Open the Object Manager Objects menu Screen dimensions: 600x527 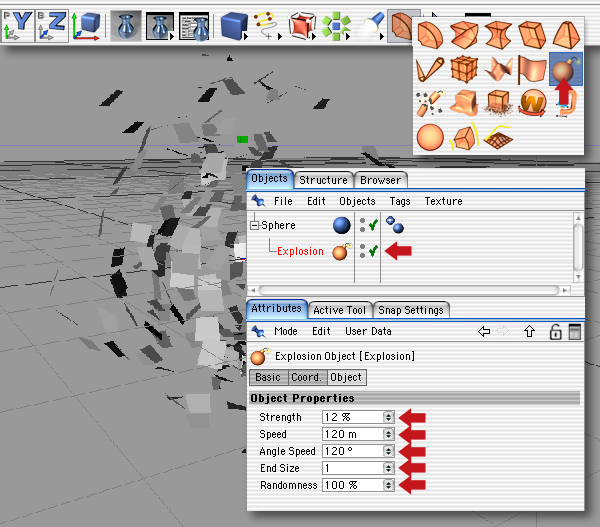point(357,201)
